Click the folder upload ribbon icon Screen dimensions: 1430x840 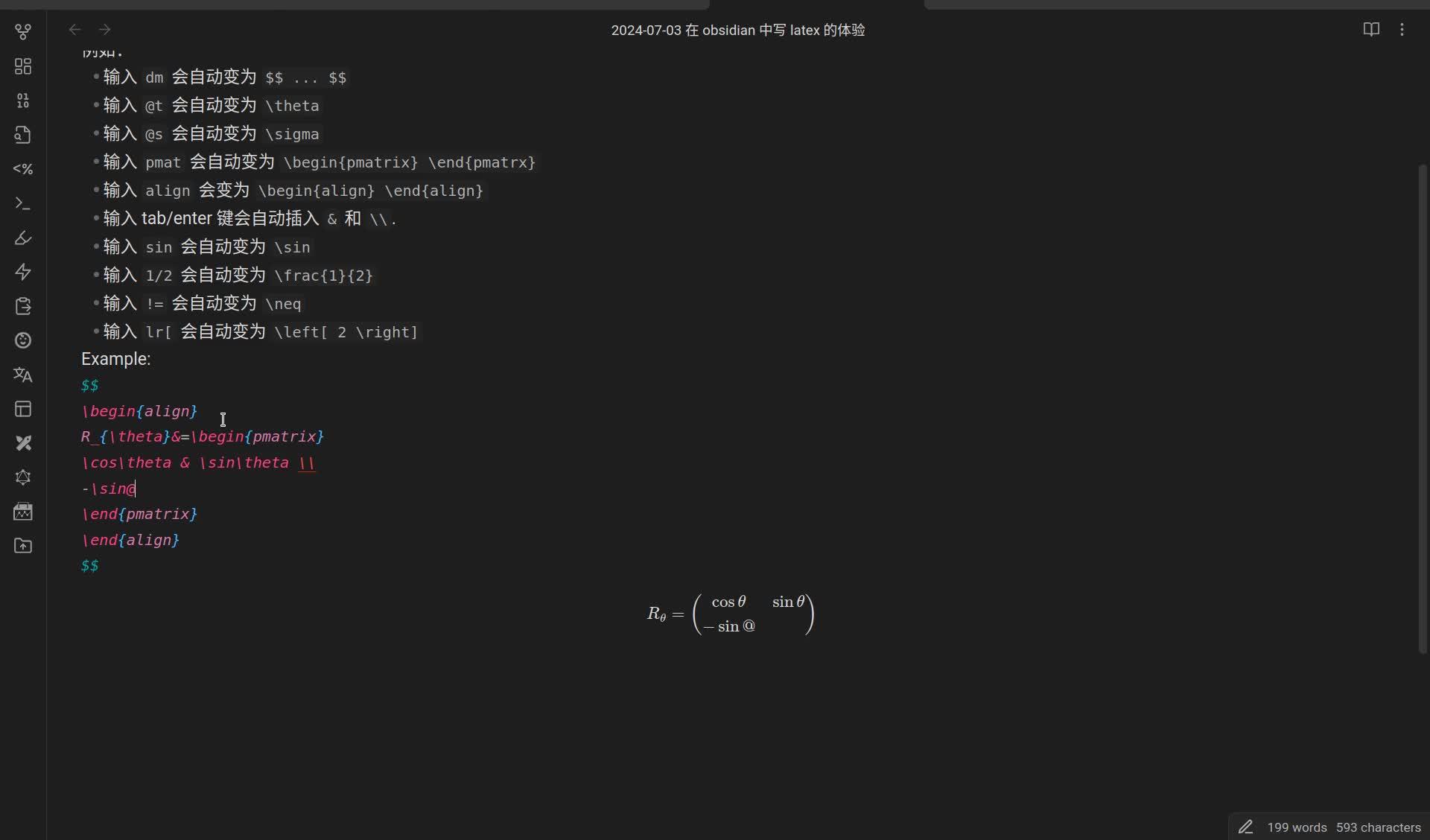23,546
